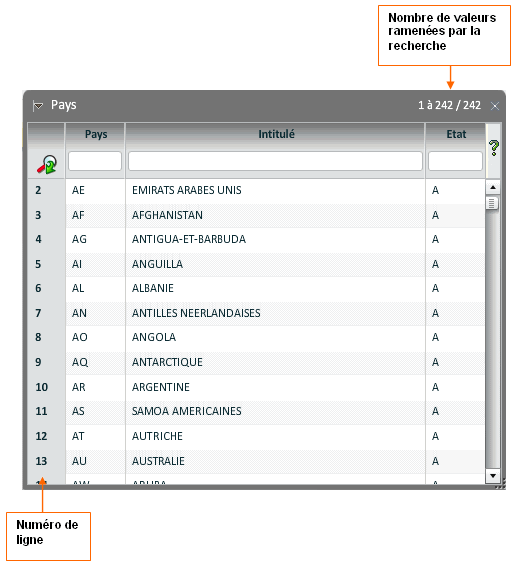
Task: Open the green question mark help icon
Action: (x=494, y=148)
